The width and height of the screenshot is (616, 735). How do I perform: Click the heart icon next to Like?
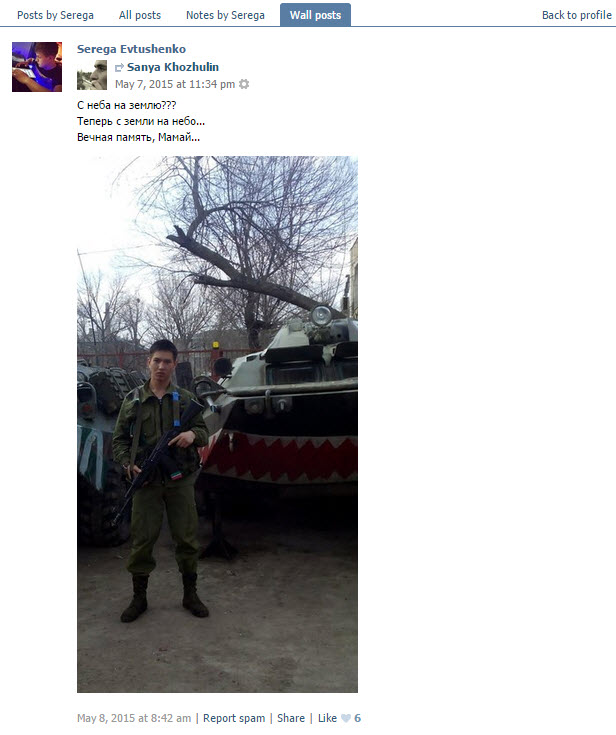click(x=346, y=718)
